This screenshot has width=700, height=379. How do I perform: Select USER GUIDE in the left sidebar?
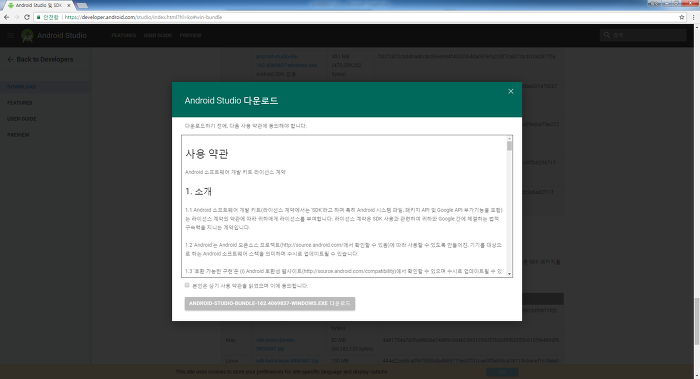click(x=21, y=119)
